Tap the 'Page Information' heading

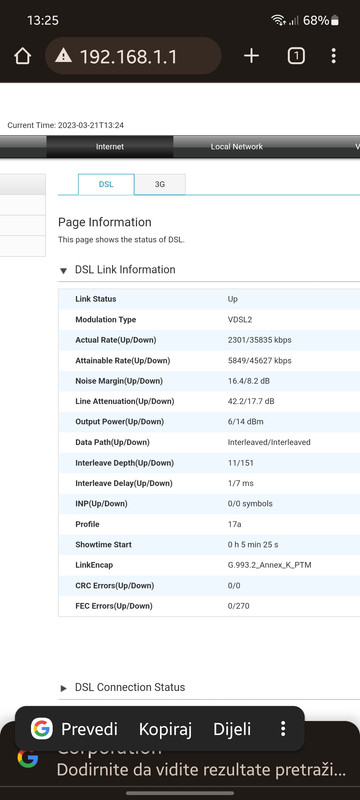point(105,222)
